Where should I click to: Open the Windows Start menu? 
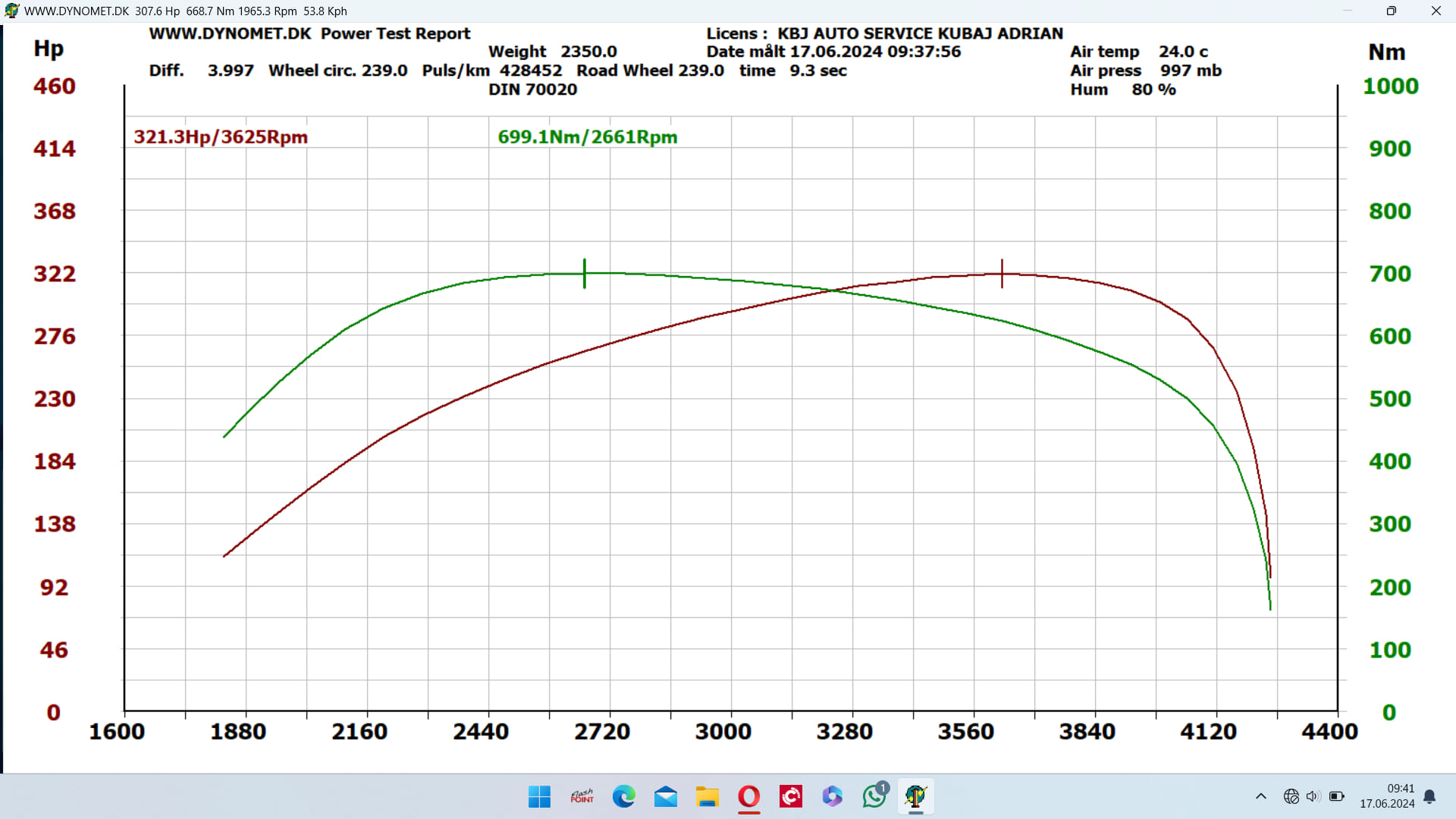tap(539, 796)
